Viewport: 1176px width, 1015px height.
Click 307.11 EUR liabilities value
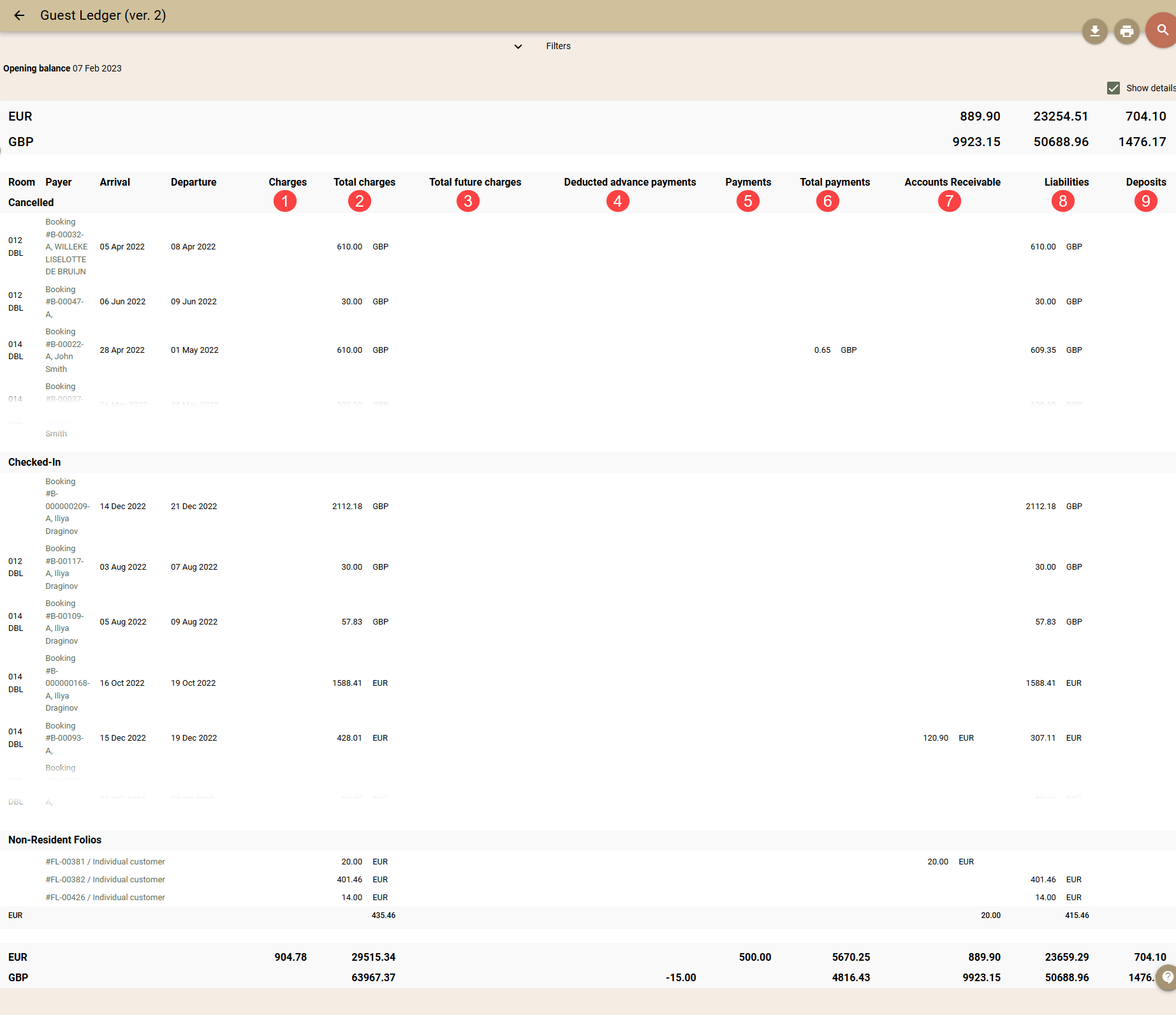tap(1056, 738)
